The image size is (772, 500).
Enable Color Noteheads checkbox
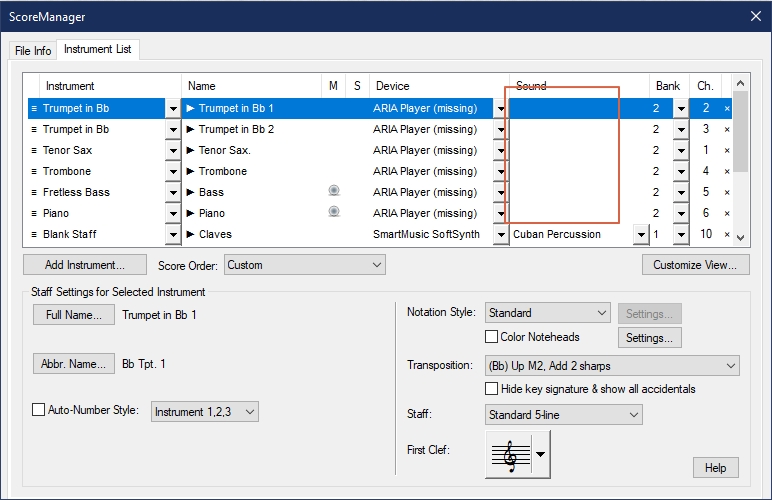(x=492, y=337)
